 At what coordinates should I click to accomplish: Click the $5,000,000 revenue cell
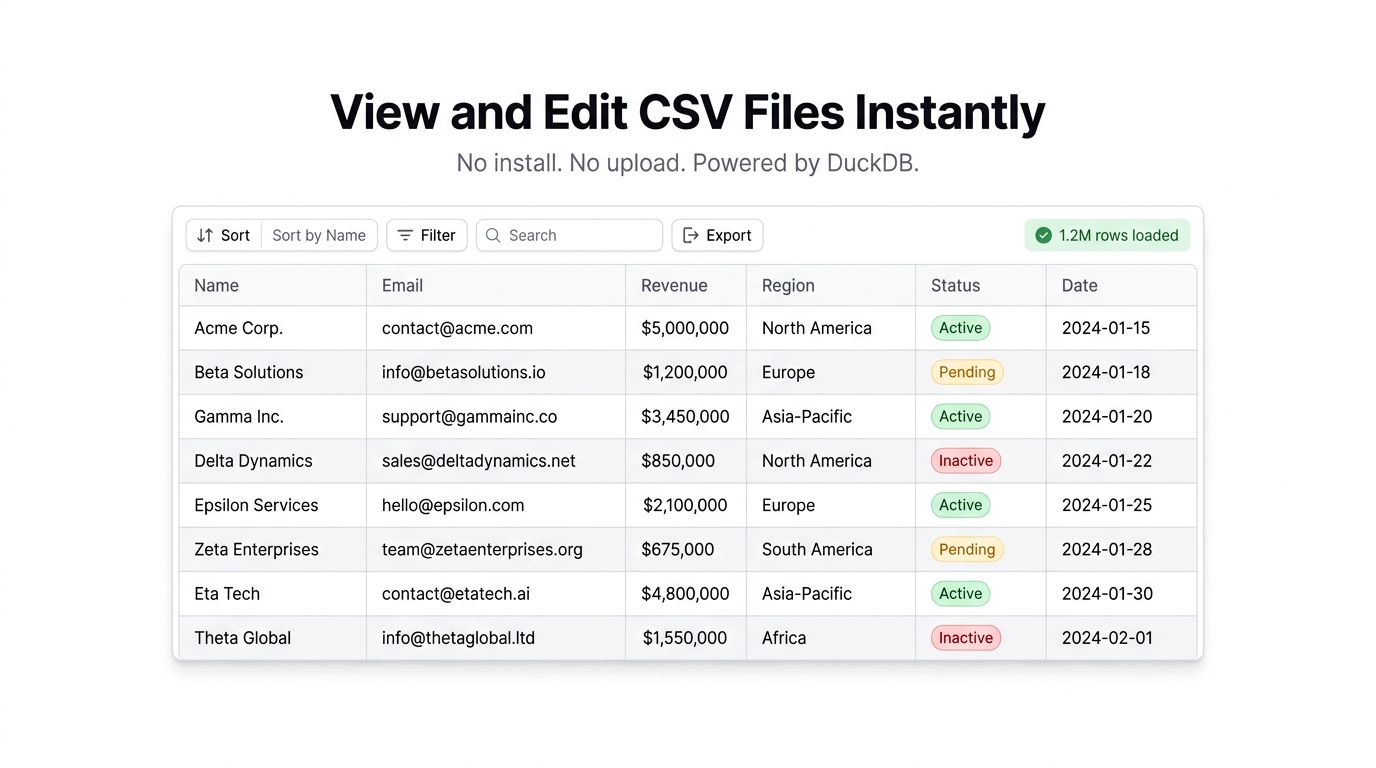click(x=686, y=328)
